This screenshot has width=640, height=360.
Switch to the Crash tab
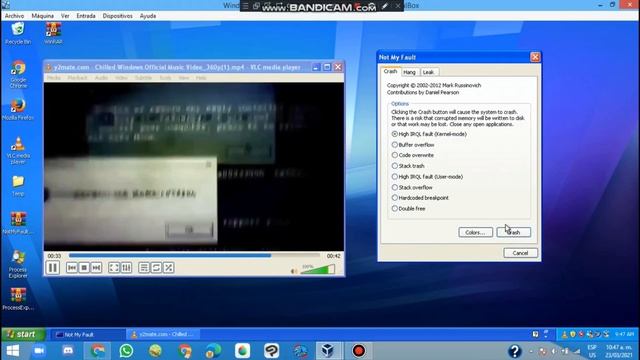(390, 71)
